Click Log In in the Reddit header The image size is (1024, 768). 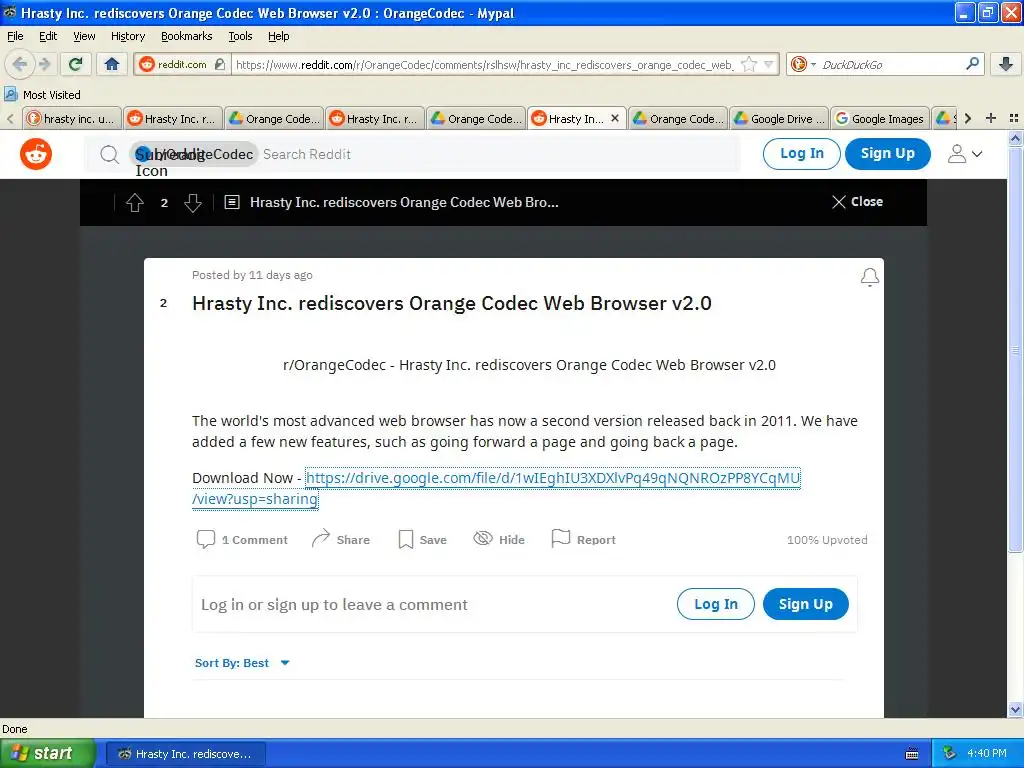(x=801, y=153)
